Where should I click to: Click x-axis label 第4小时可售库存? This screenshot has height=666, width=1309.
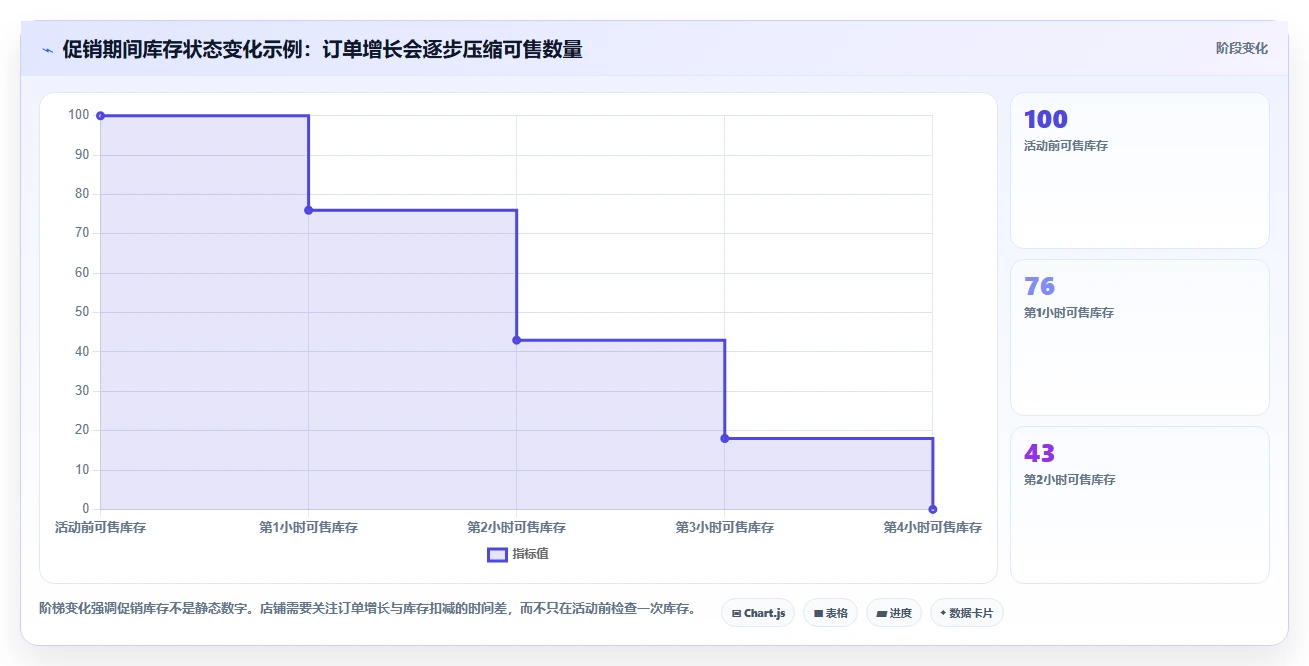coord(932,527)
